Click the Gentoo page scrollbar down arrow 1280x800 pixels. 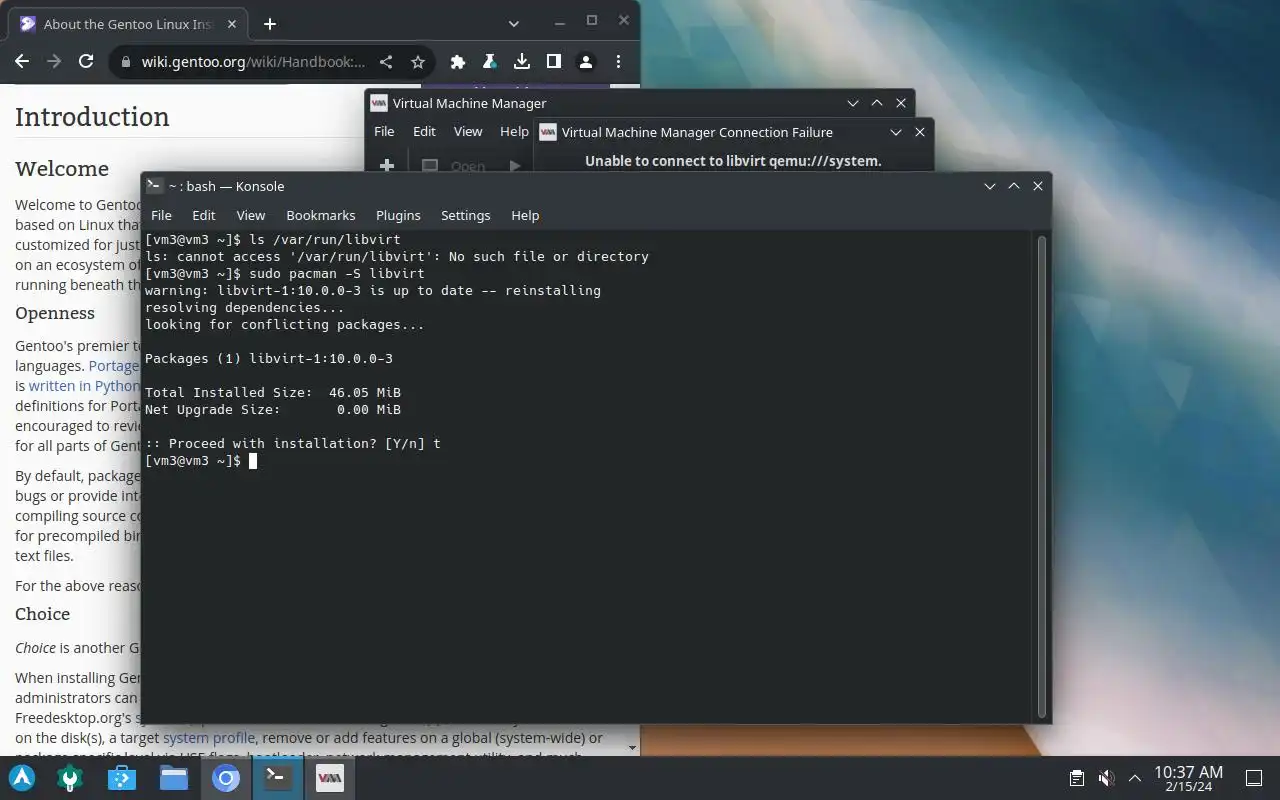click(x=632, y=747)
